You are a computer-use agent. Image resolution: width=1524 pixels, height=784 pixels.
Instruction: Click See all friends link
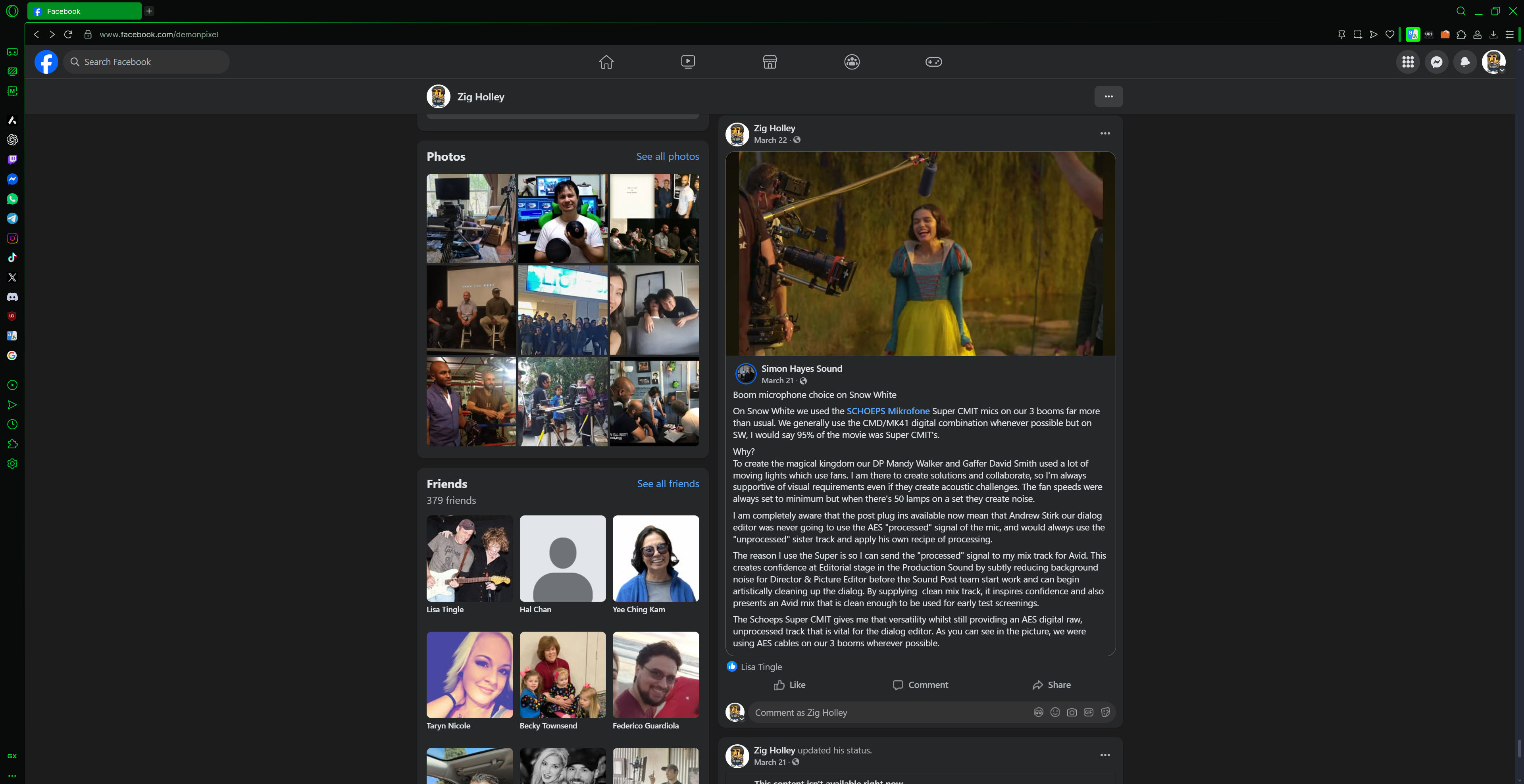[667, 484]
